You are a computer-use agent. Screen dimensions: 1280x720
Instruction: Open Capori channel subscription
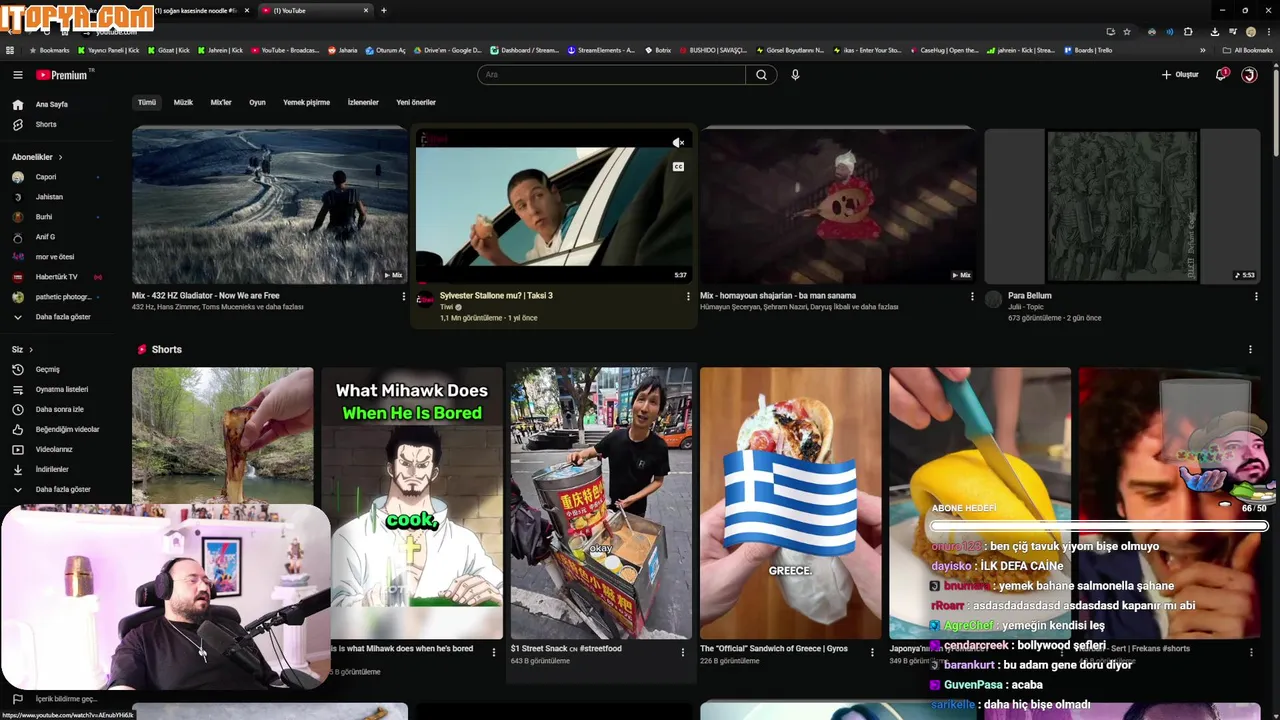(x=45, y=177)
